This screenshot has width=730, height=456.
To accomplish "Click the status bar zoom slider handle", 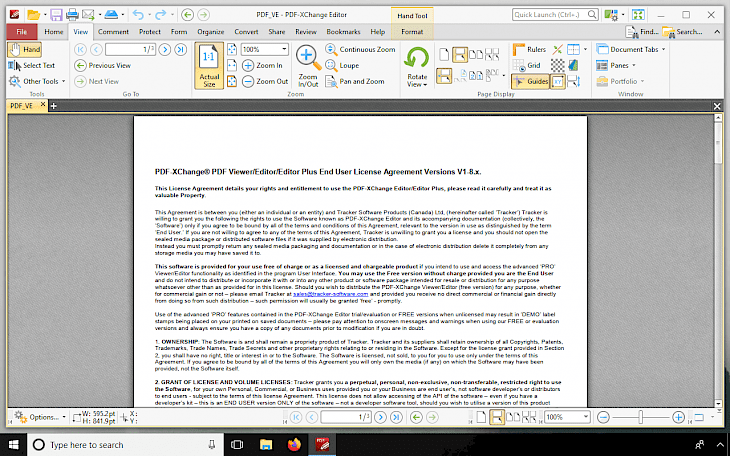I will click(641, 417).
